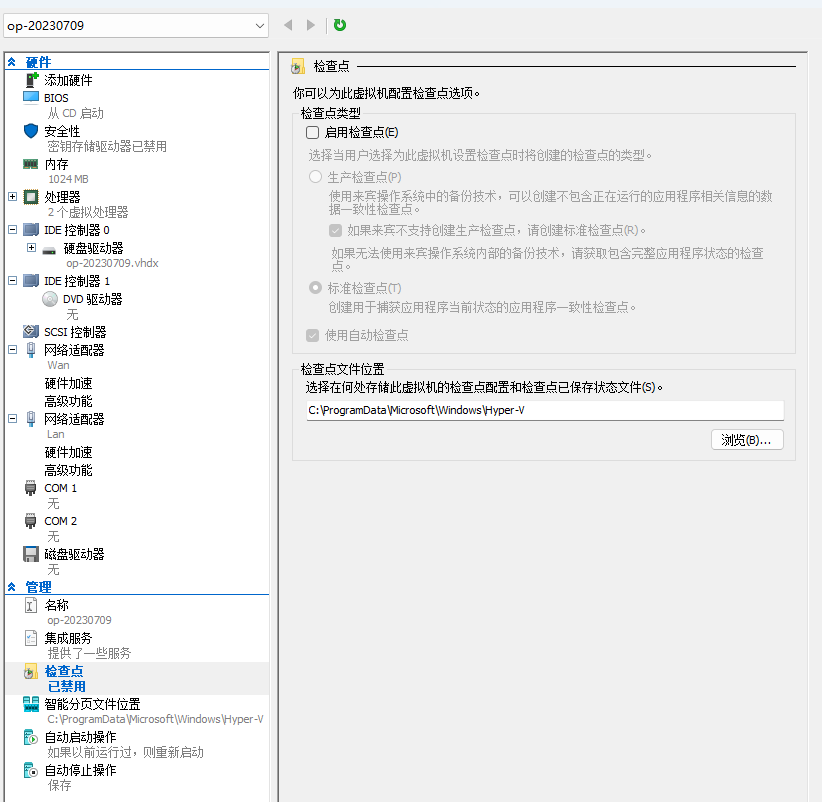Open 智能分页文件位置 icon item
The image size is (822, 802).
point(31,704)
